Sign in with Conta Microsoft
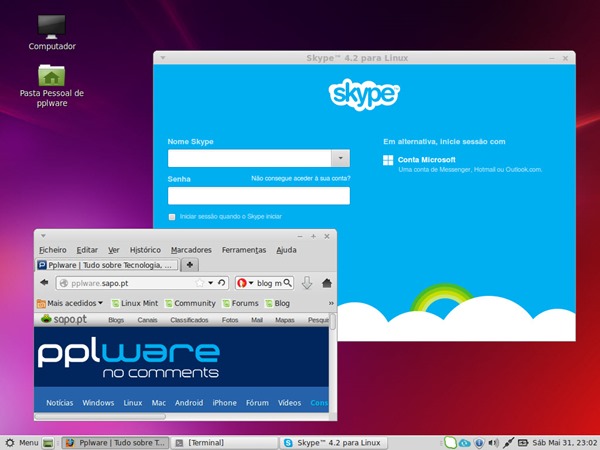Screen dimensions: 600x450 click(426, 160)
